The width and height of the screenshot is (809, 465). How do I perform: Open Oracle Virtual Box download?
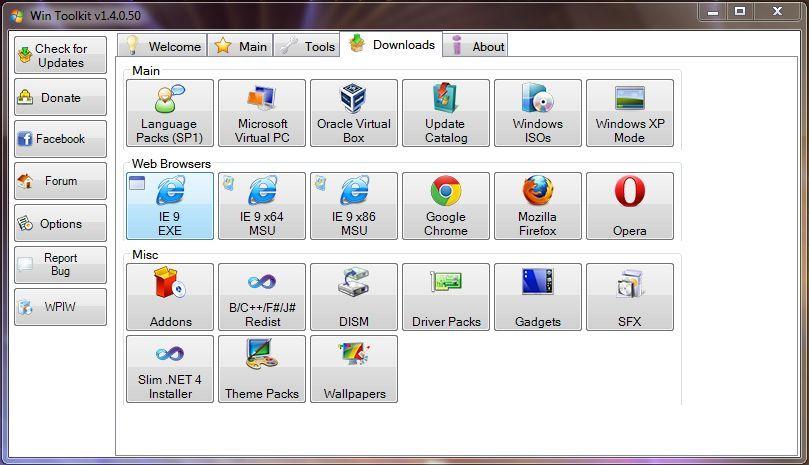(x=354, y=113)
